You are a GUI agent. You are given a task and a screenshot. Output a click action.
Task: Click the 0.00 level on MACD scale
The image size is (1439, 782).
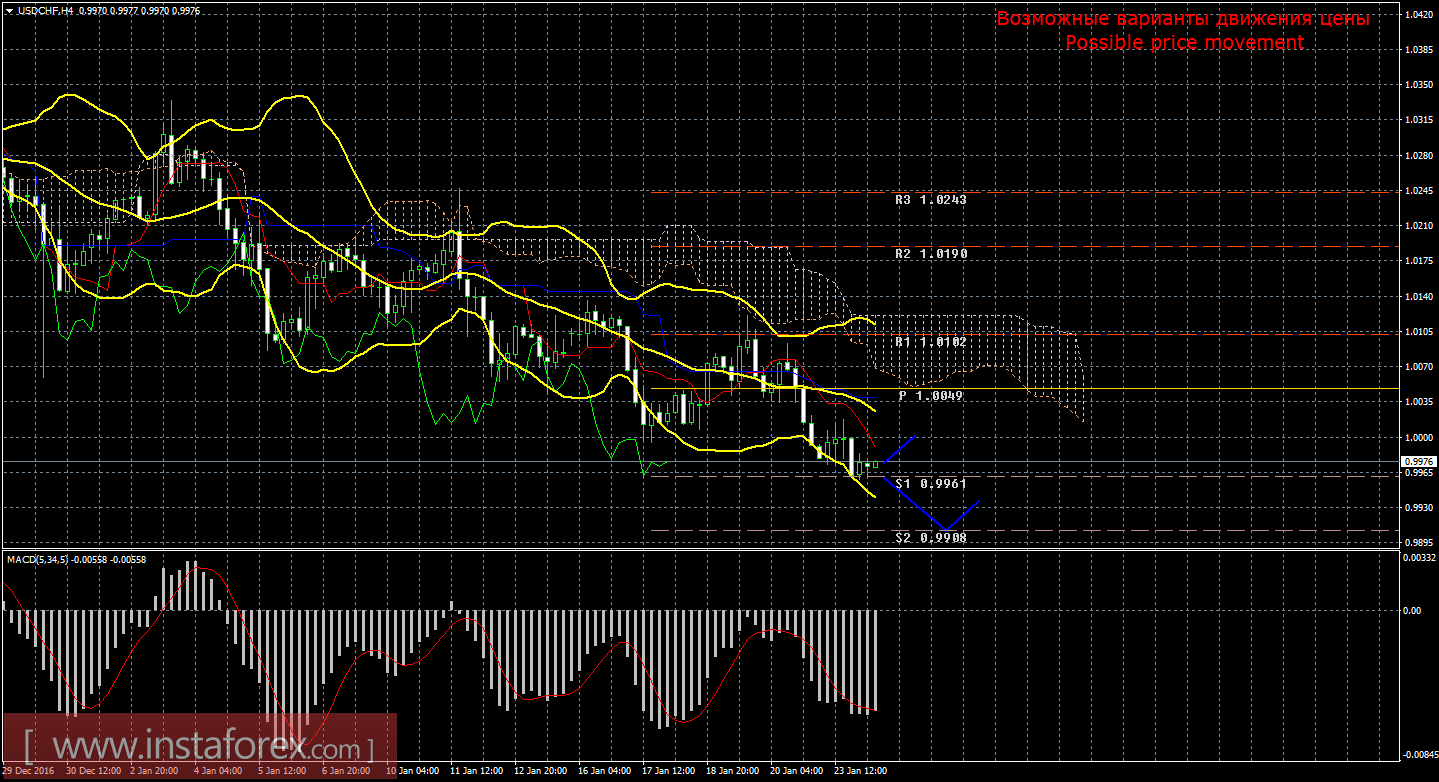pos(1412,610)
